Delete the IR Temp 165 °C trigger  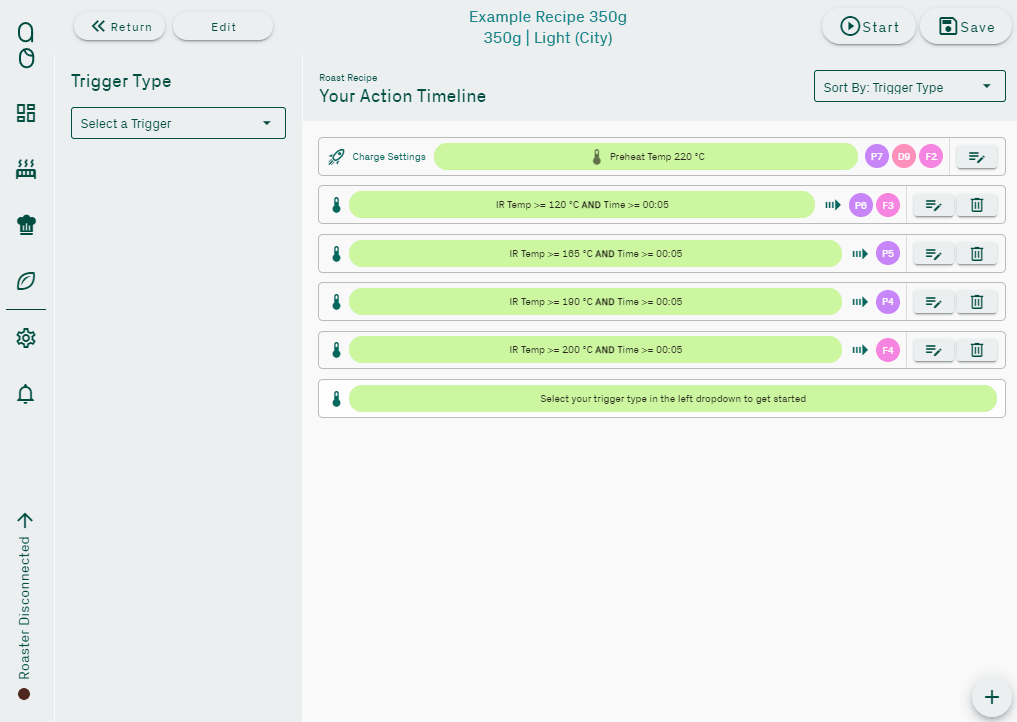tap(977, 254)
